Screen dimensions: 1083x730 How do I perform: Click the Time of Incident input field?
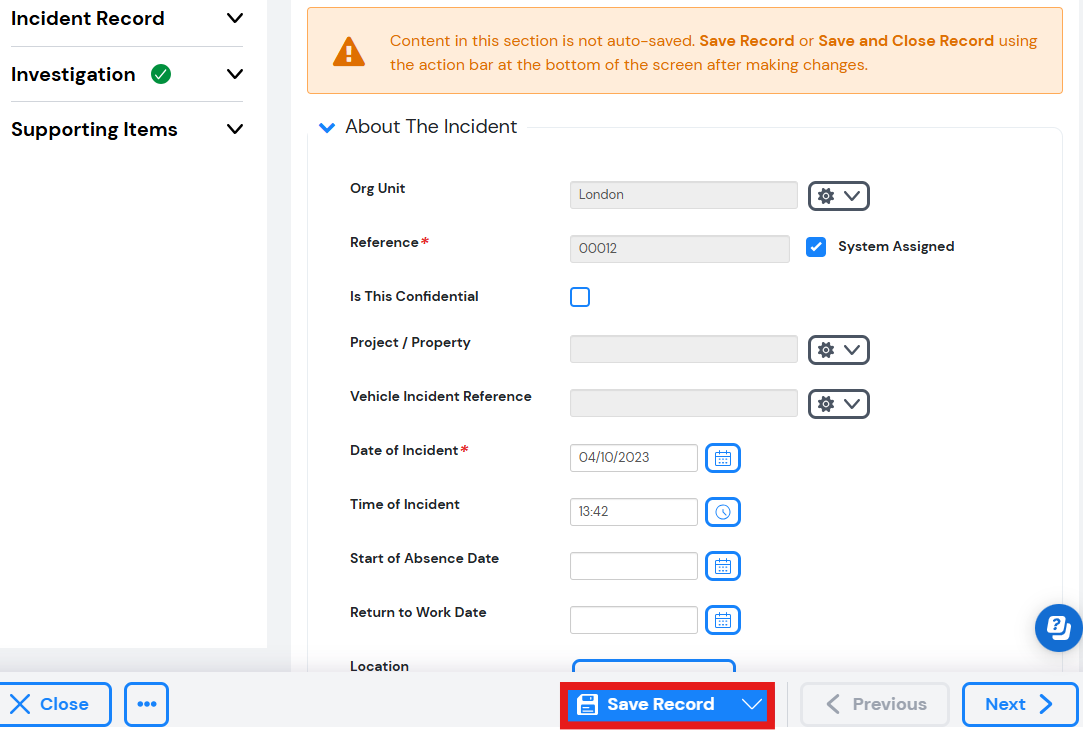tap(633, 512)
